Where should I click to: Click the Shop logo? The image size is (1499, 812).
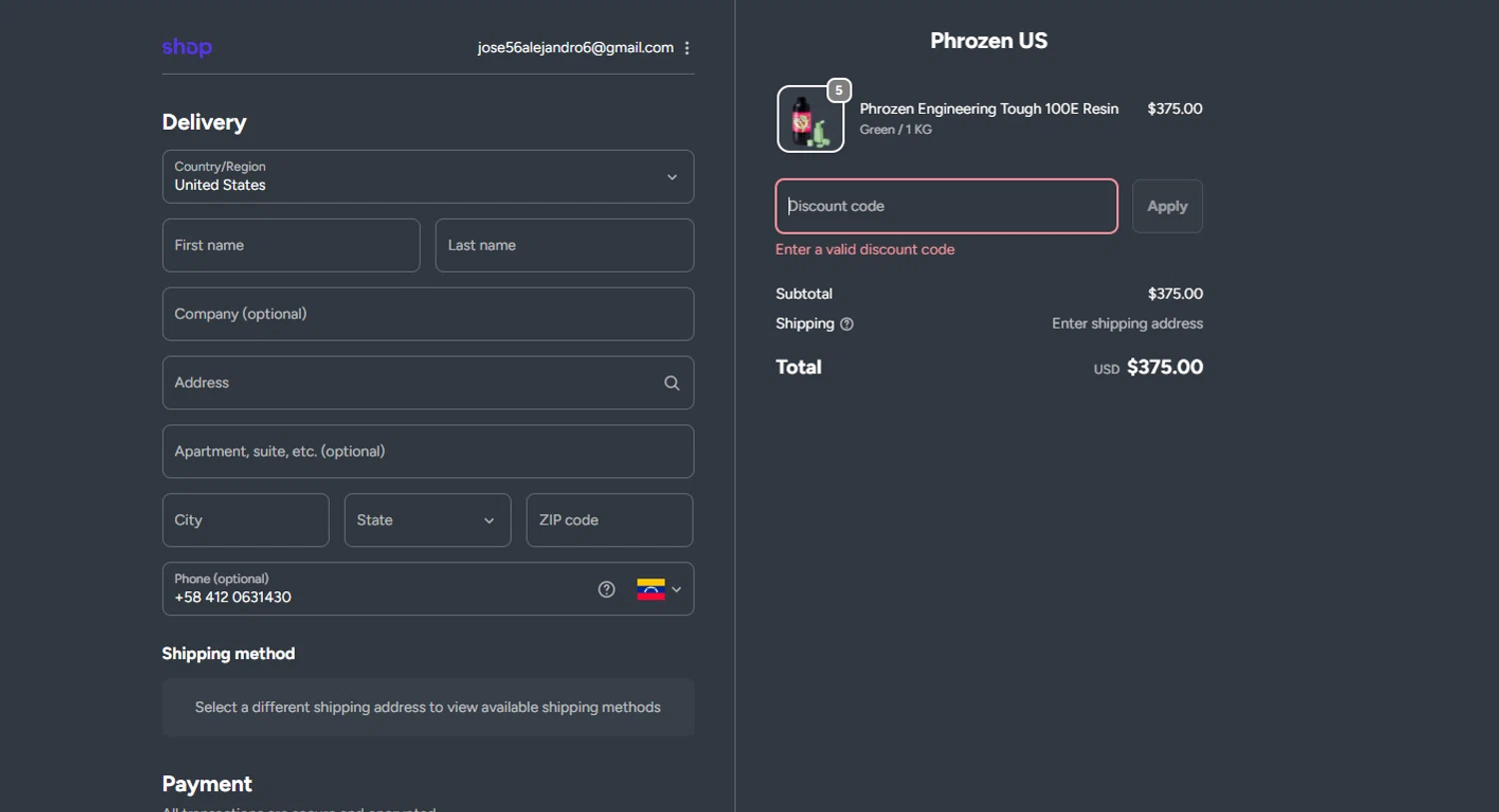point(187,47)
